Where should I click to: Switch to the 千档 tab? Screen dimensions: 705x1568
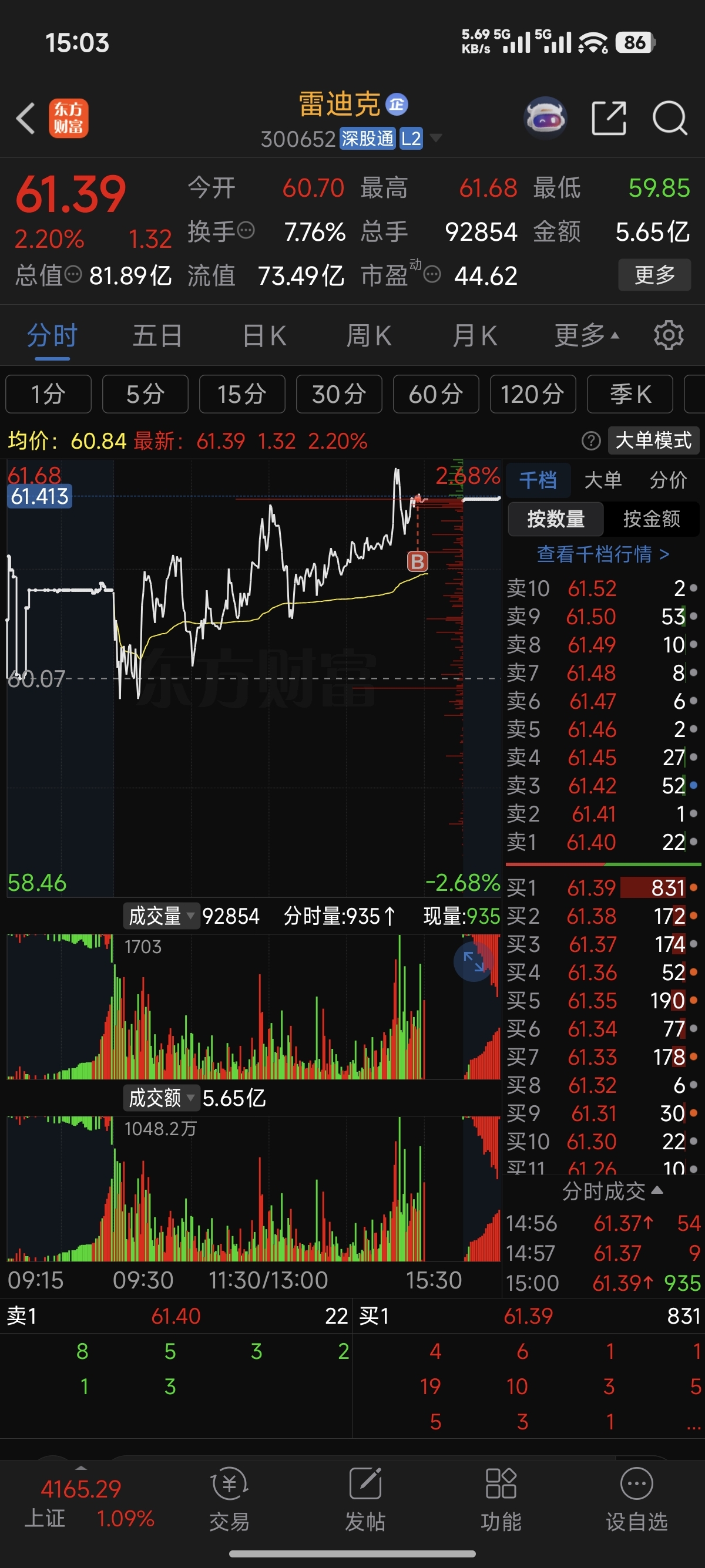tap(538, 480)
